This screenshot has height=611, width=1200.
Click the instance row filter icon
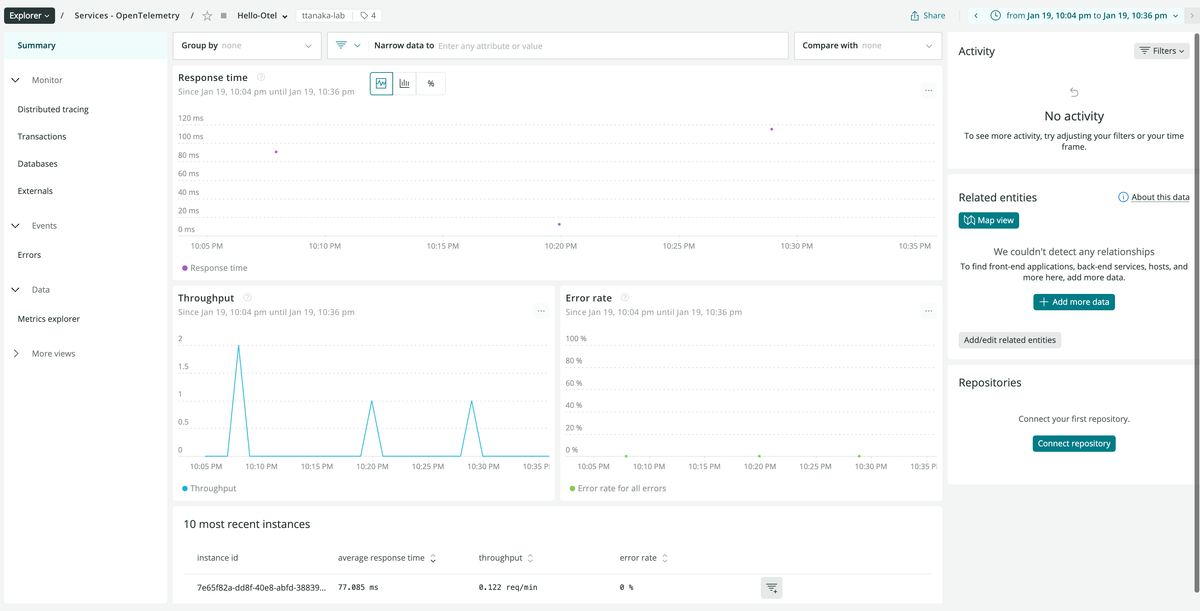click(771, 588)
